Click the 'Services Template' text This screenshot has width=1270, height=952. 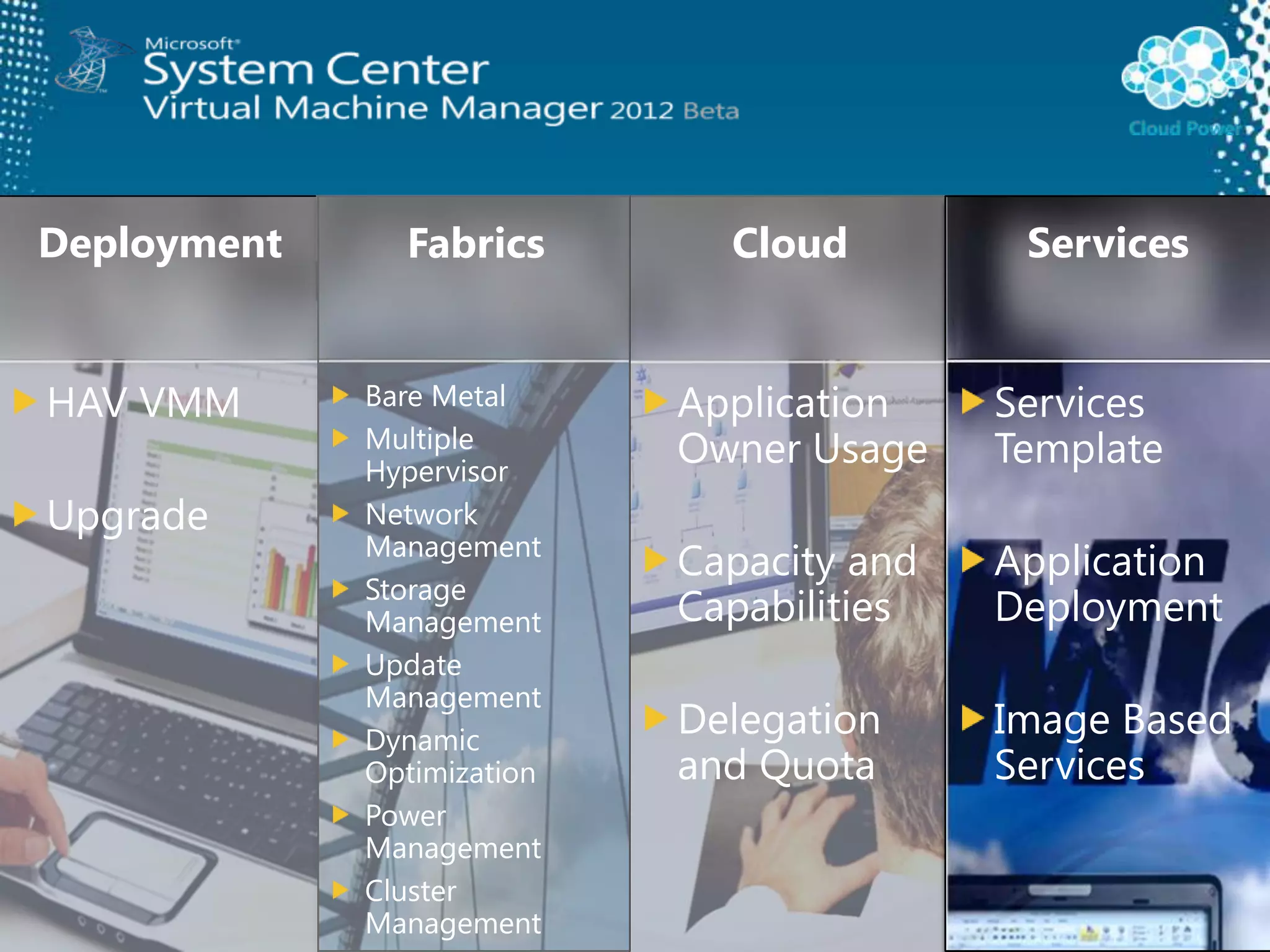[x=1078, y=426]
